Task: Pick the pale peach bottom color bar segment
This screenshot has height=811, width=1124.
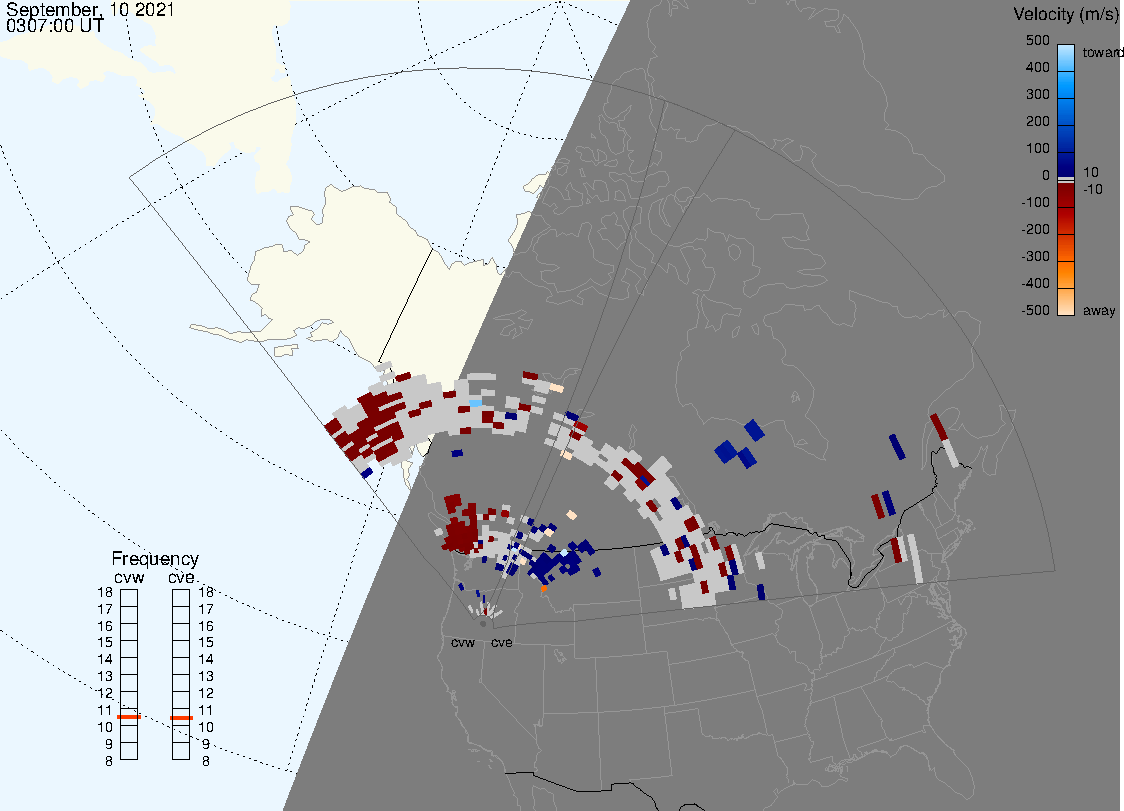Action: tap(1066, 302)
